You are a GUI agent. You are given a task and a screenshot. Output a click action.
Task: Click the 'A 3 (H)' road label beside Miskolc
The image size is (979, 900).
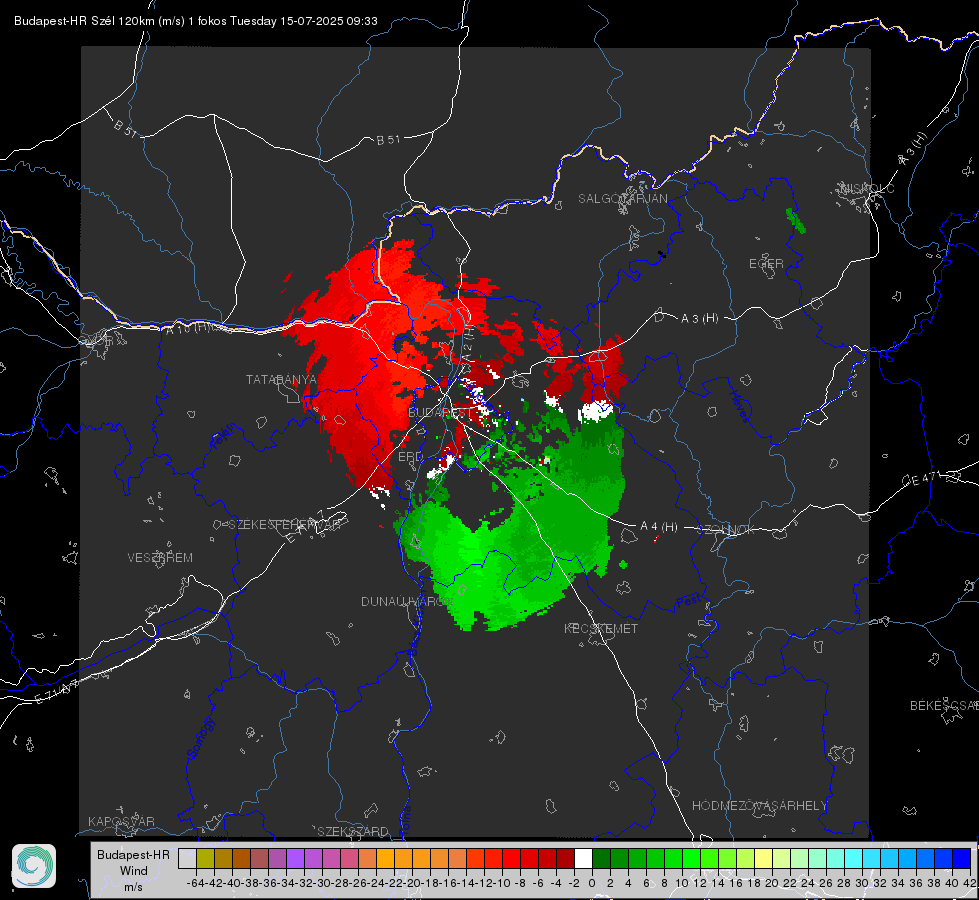coord(913,149)
